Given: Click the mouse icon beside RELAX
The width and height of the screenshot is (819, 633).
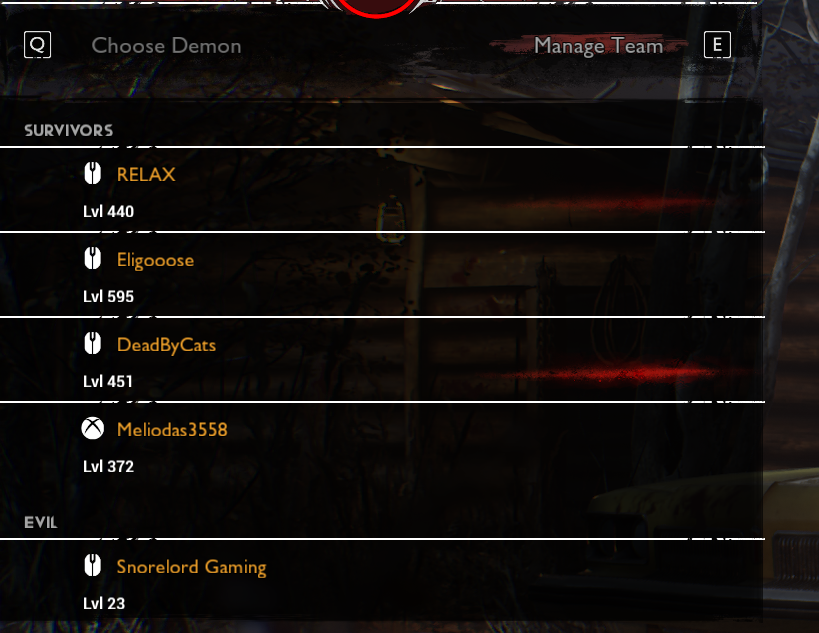Looking at the screenshot, I should click(92, 173).
